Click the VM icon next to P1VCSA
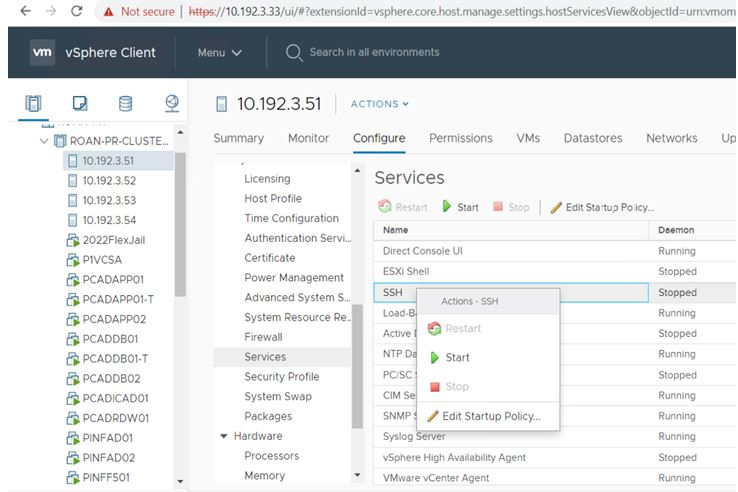Screen dimensions: 738x492 click(x=72, y=260)
